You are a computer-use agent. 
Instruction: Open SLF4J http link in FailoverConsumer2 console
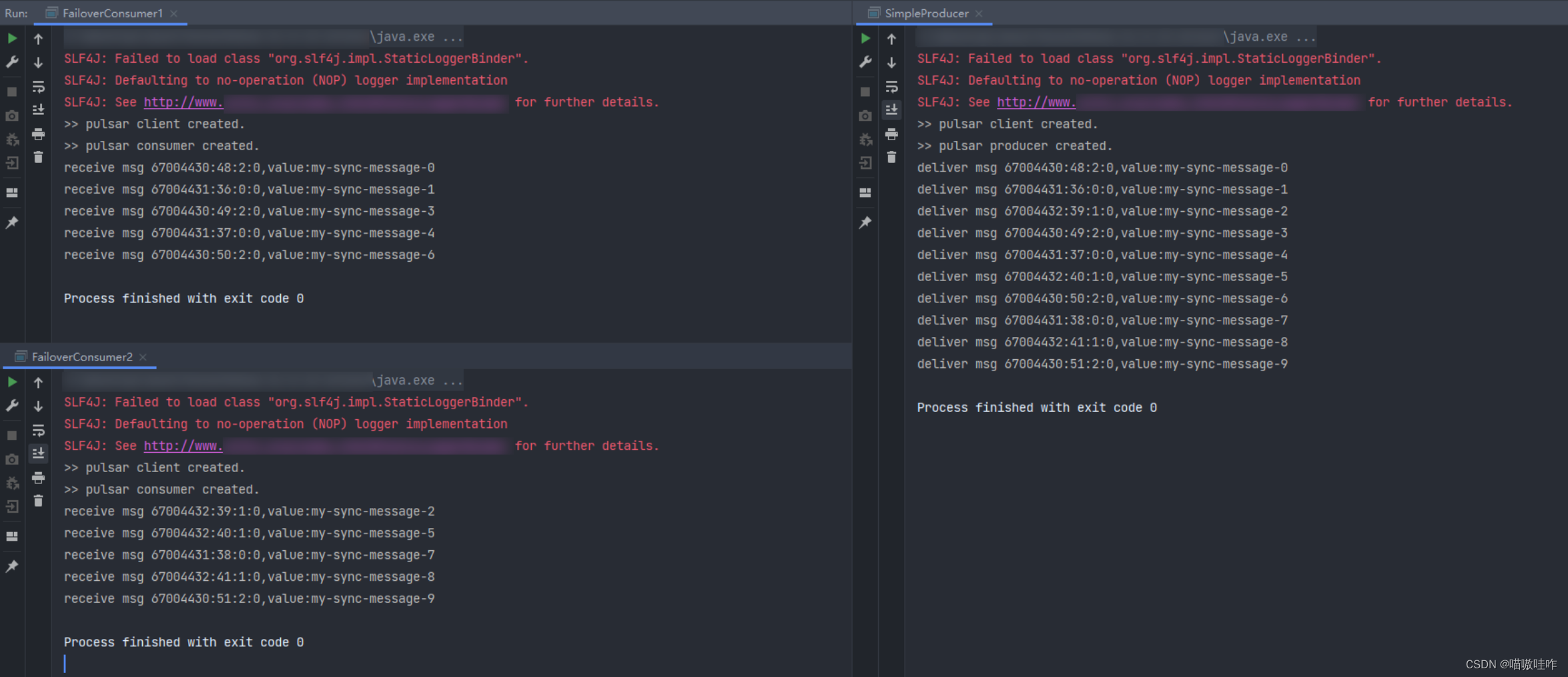coord(183,446)
